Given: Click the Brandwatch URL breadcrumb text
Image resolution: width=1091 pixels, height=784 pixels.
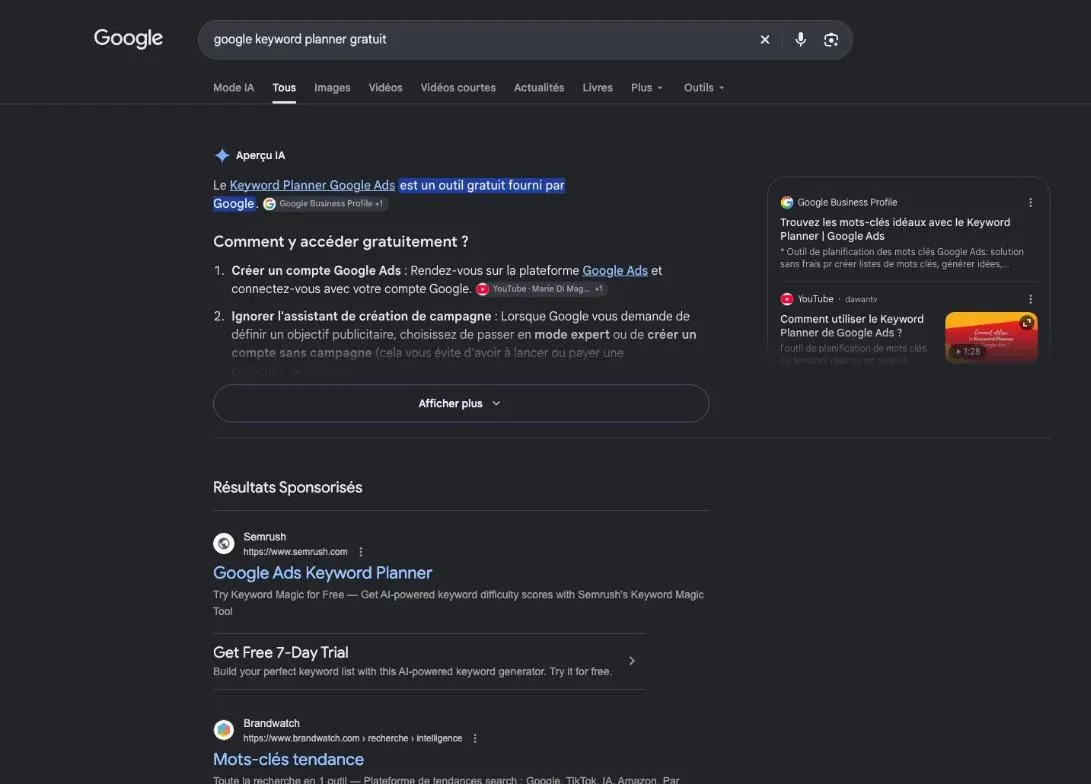Looking at the screenshot, I should point(352,738).
